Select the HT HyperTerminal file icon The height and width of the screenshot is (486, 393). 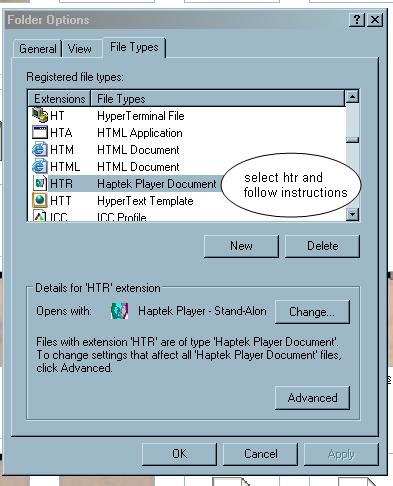coord(40,115)
